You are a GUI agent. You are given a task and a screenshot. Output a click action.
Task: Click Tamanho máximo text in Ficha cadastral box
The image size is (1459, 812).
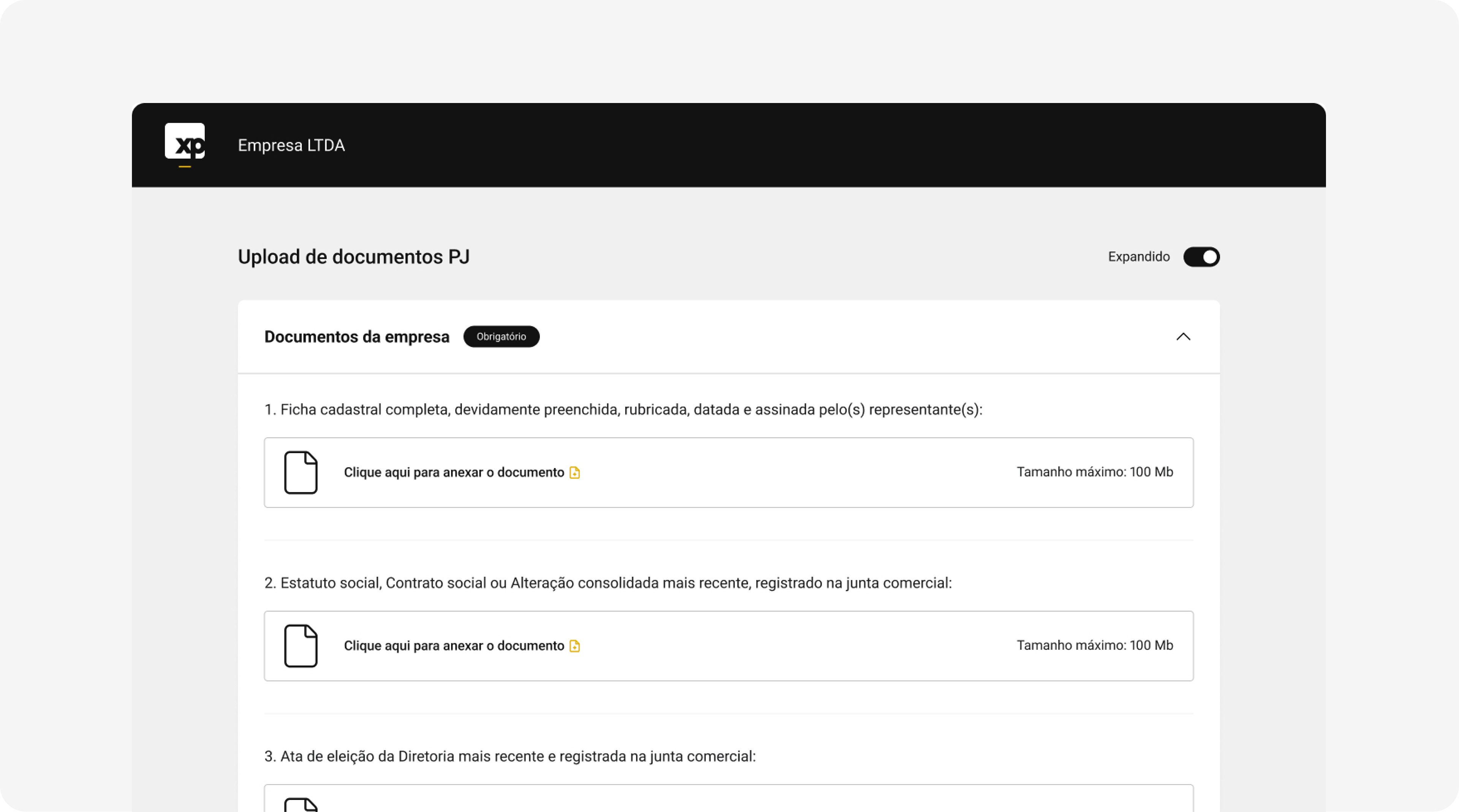tap(1094, 472)
